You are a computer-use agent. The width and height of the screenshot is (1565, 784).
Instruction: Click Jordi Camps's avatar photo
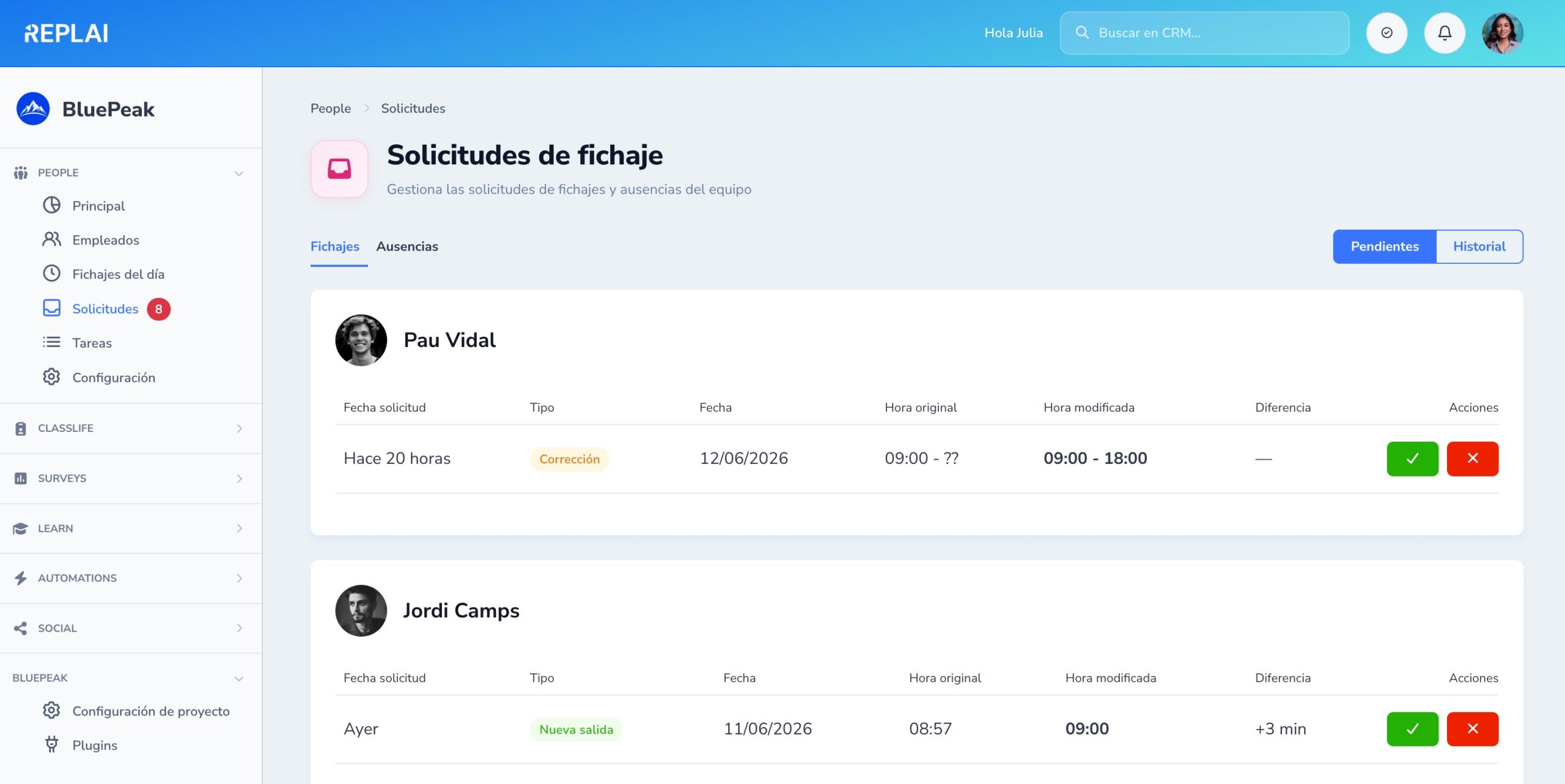[x=361, y=610]
